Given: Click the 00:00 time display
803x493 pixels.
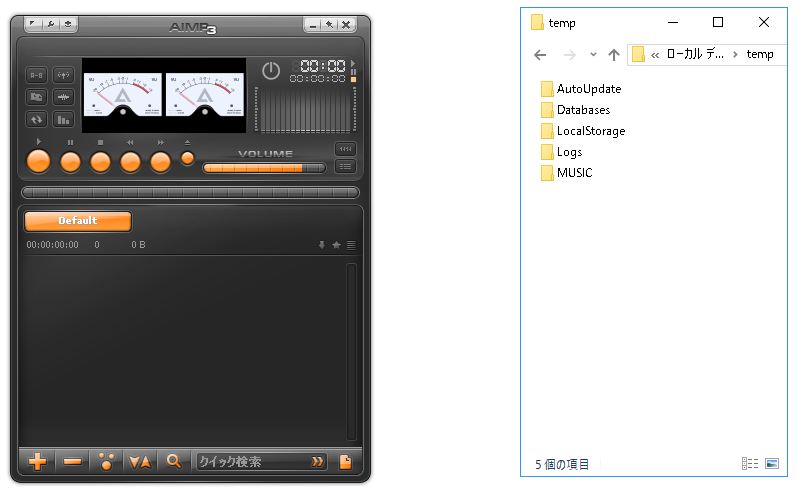Looking at the screenshot, I should point(322,66).
